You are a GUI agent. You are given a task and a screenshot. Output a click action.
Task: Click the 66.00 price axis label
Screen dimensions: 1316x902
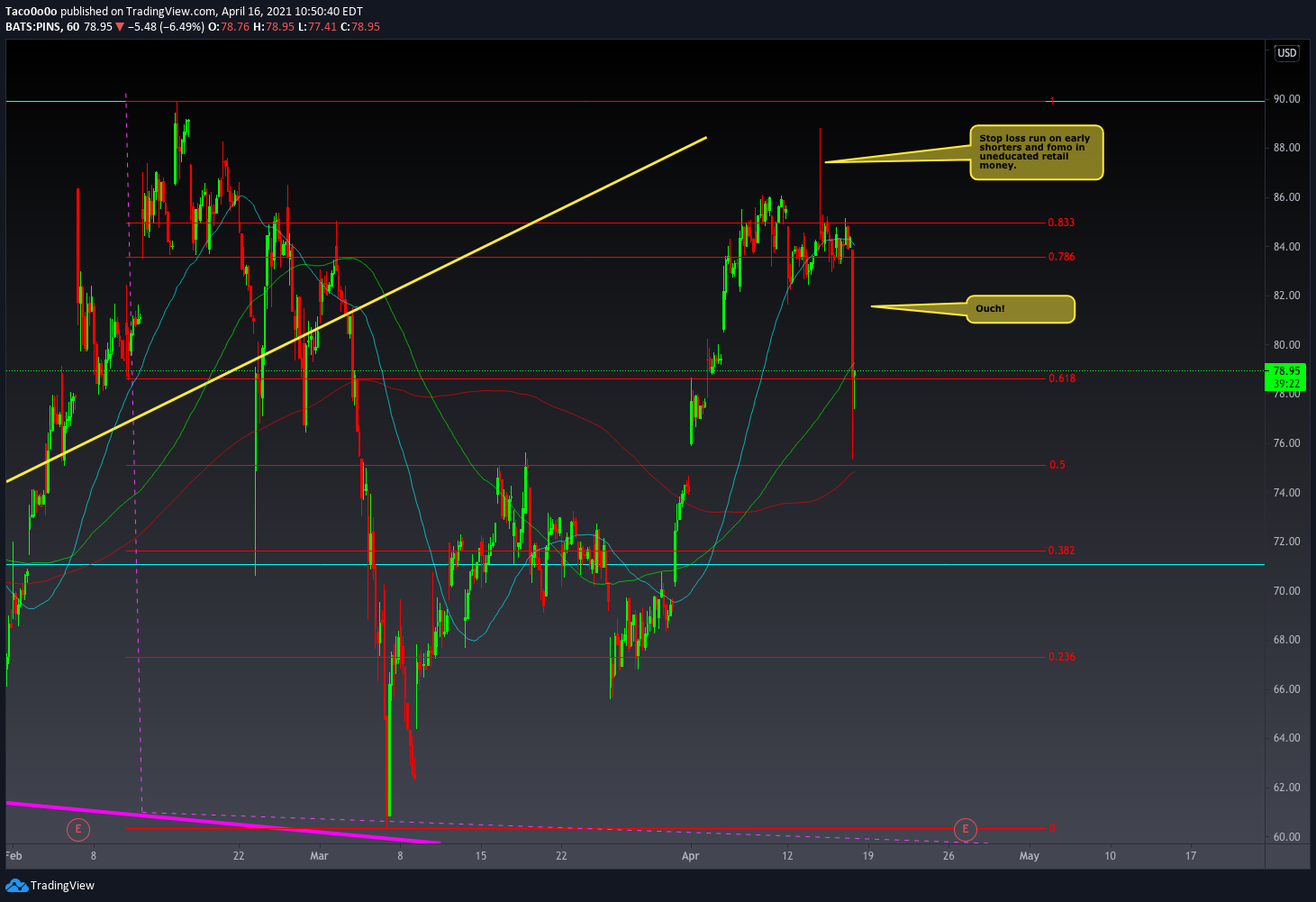[x=1286, y=689]
